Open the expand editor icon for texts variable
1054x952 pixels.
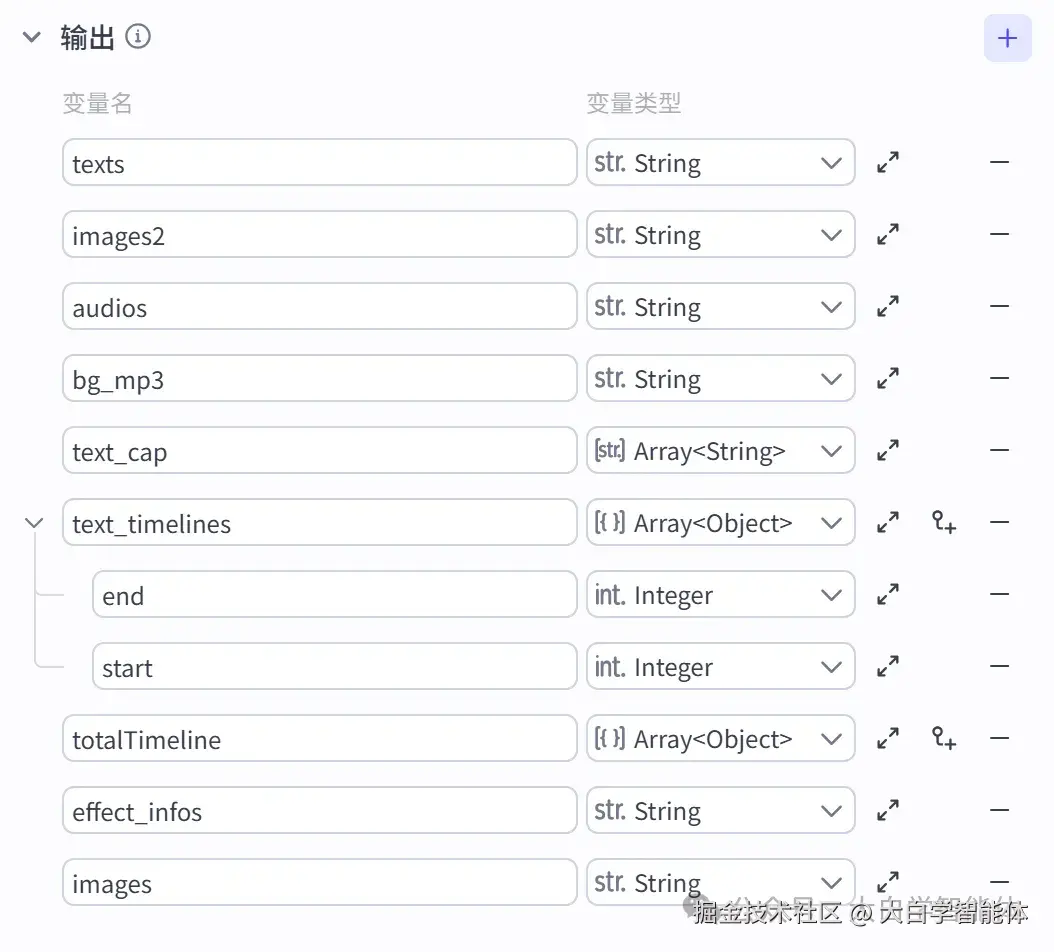[x=888, y=161]
